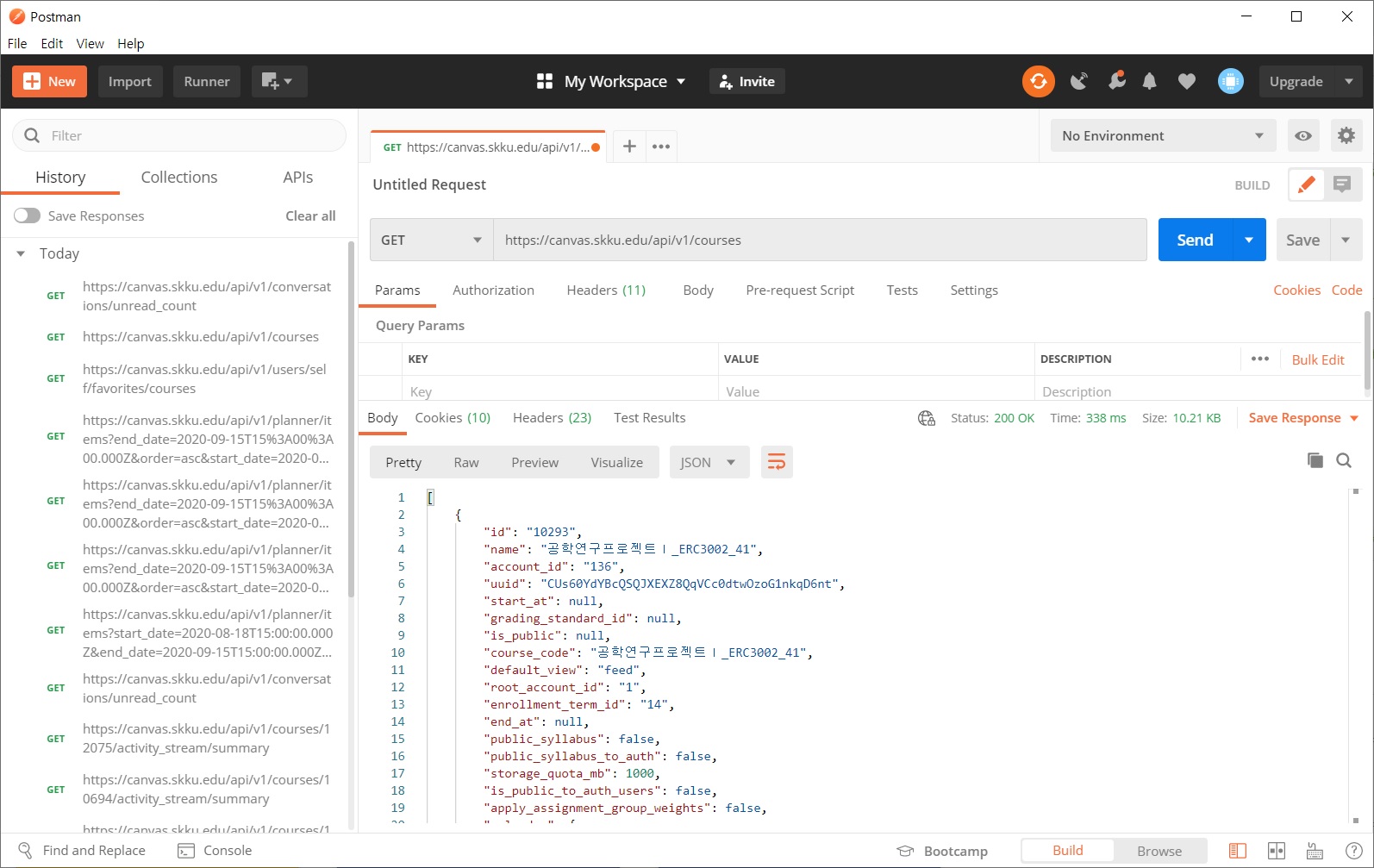Copy the response body using the copy icon

click(x=1315, y=460)
